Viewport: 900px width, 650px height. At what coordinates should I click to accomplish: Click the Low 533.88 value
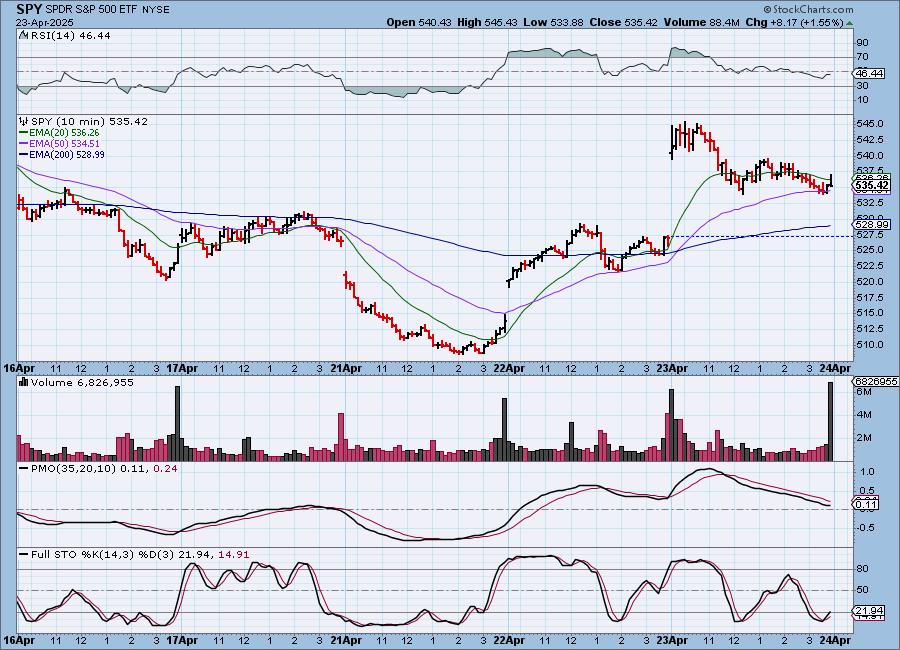click(553, 22)
